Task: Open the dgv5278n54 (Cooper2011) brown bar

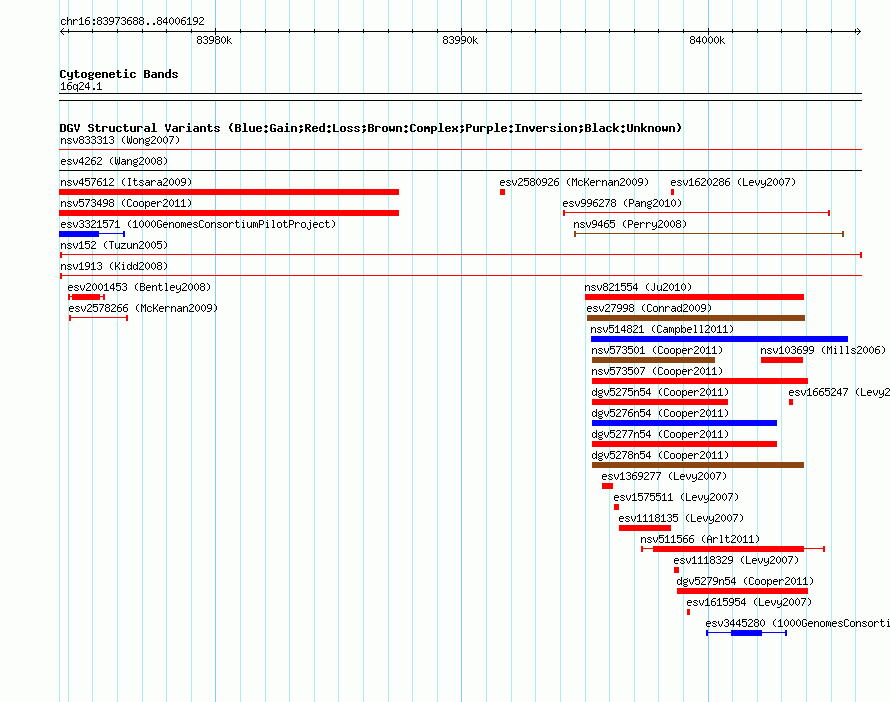Action: click(698, 465)
